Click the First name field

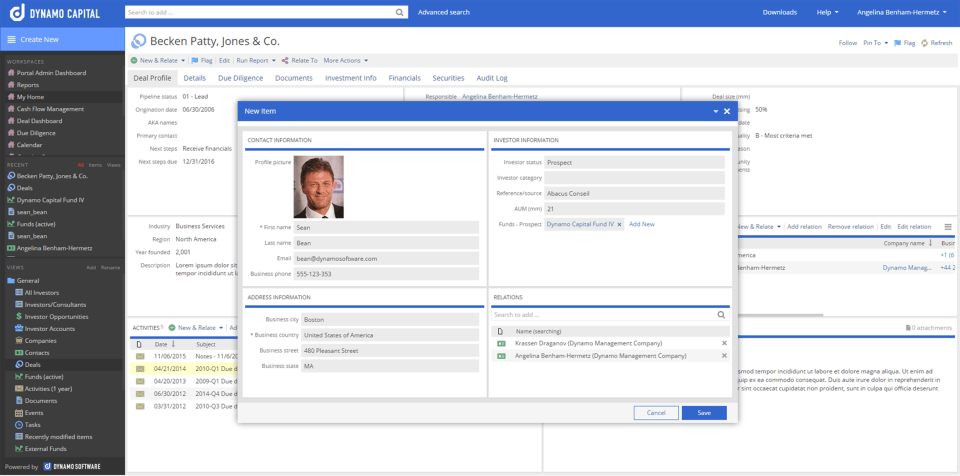[386, 227]
